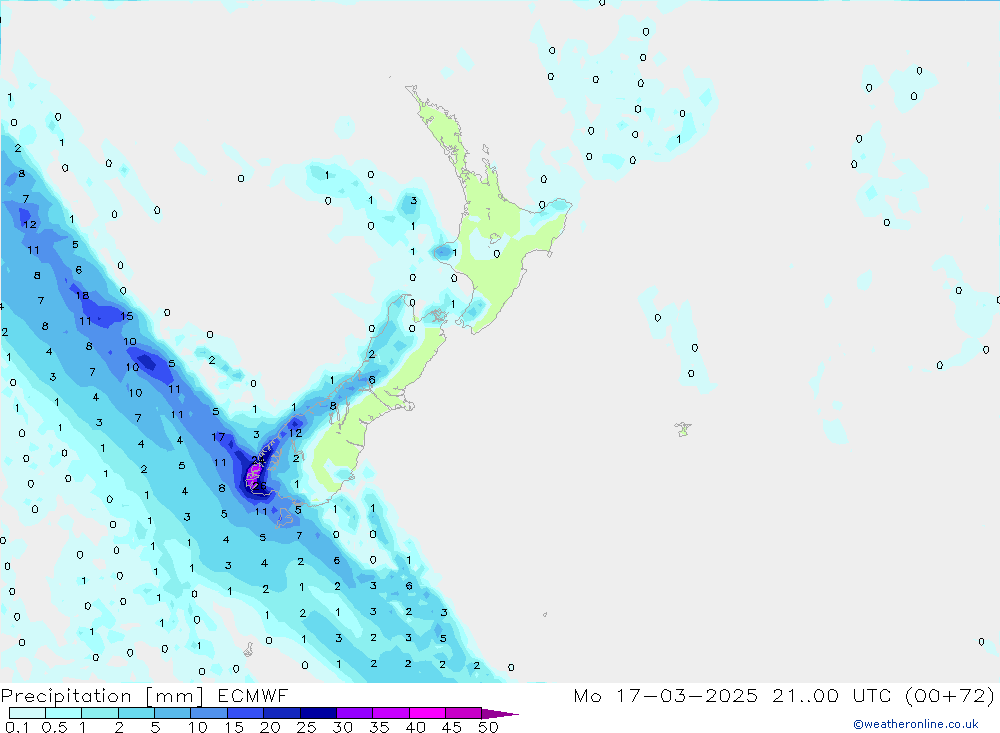
Task: Click the Chatham Islands outline on map
Action: [x=683, y=429]
